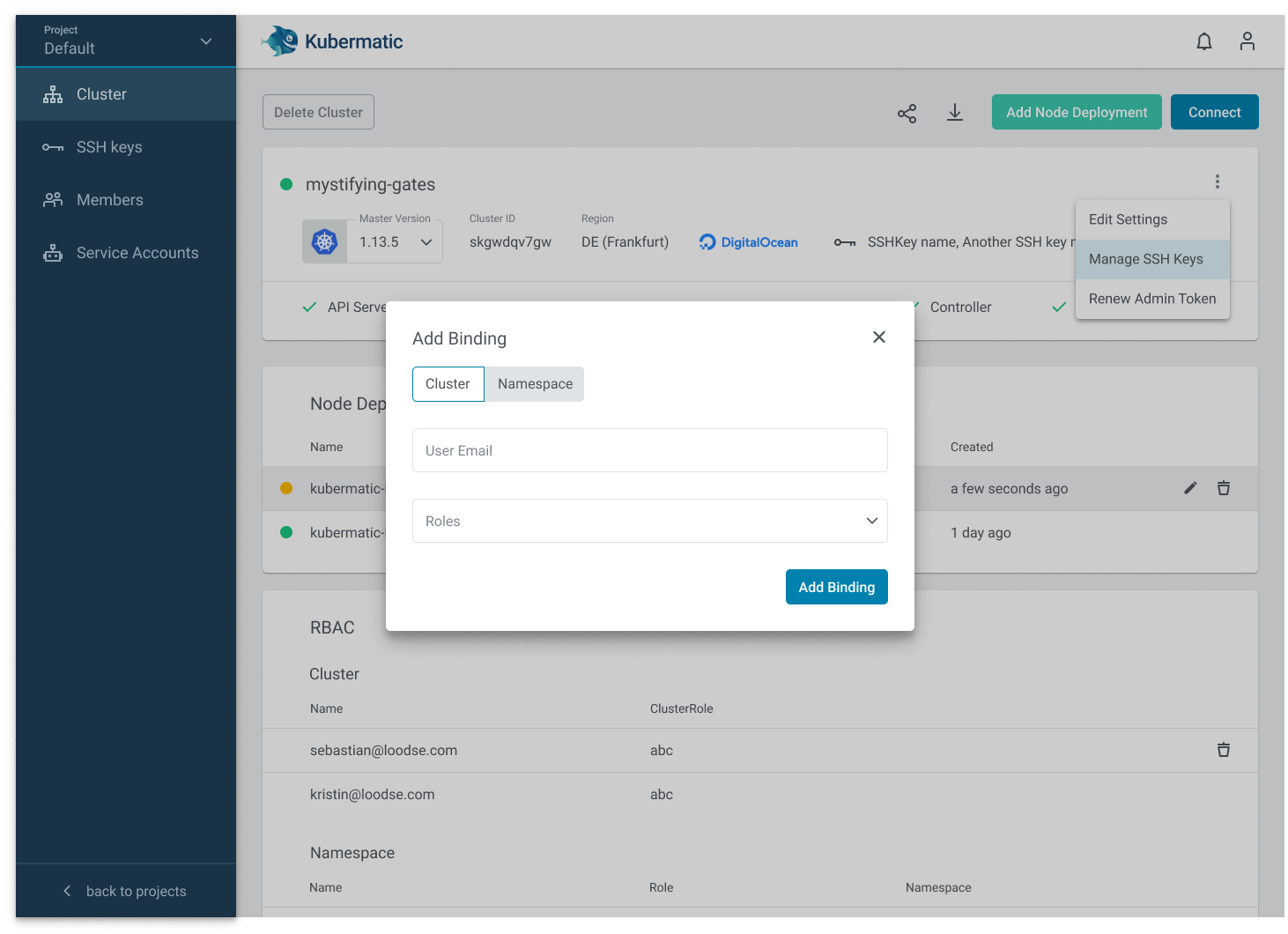
Task: Delete sebastian@loodse.com RBAC binding via trash icon
Action: 1224,750
